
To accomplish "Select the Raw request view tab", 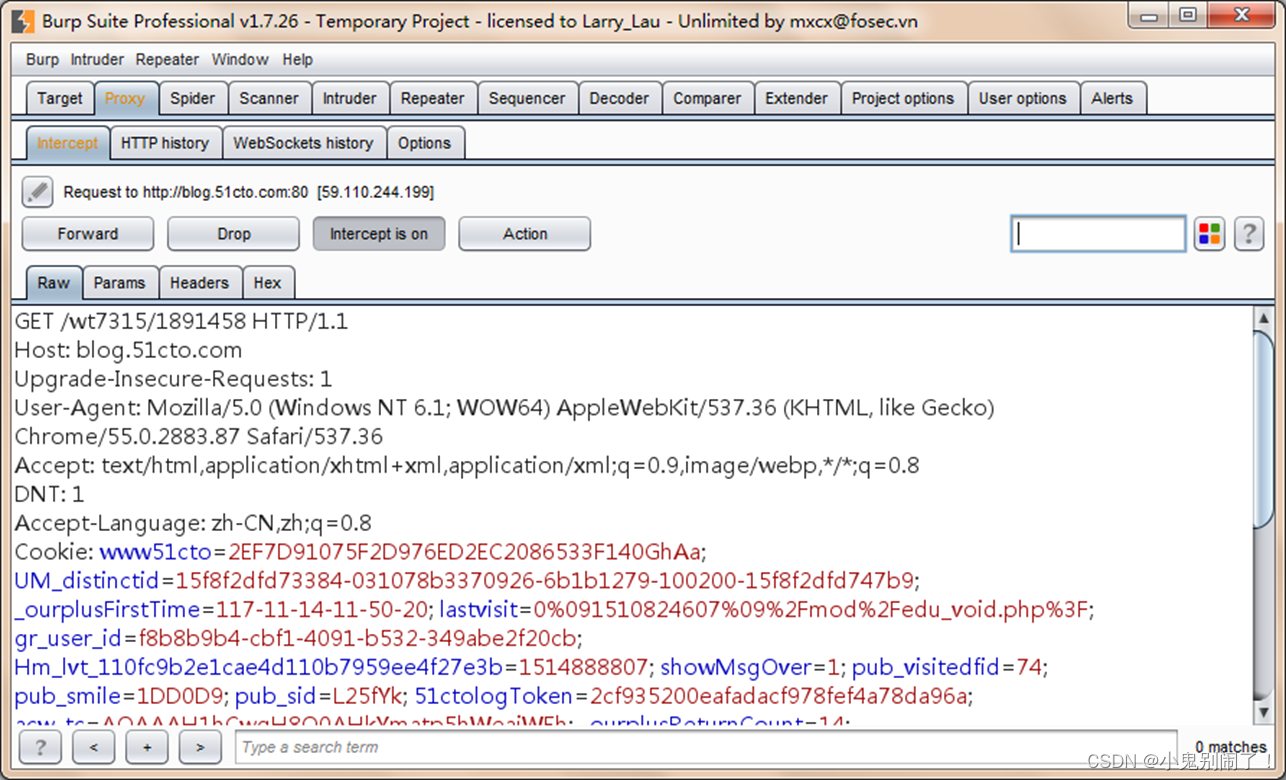I will coord(54,283).
